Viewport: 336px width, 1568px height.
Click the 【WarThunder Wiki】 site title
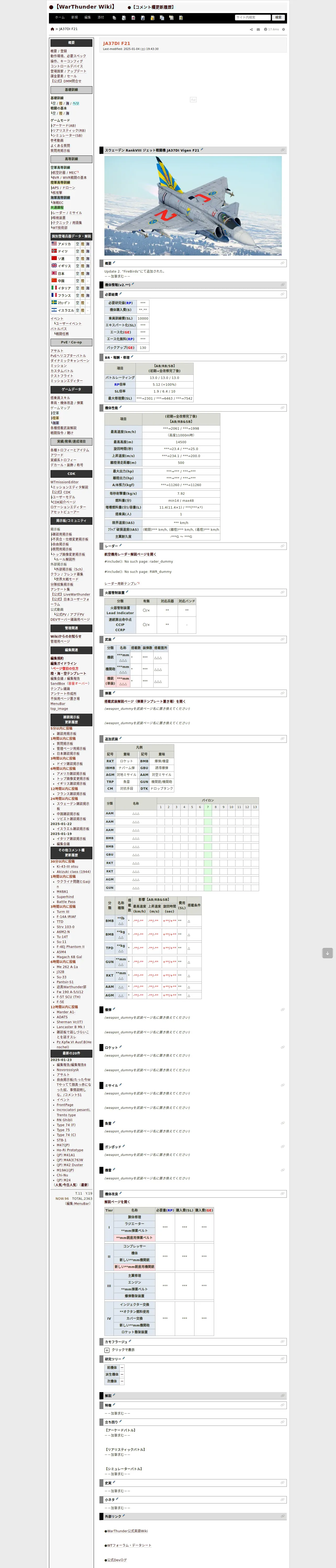[85, 7]
